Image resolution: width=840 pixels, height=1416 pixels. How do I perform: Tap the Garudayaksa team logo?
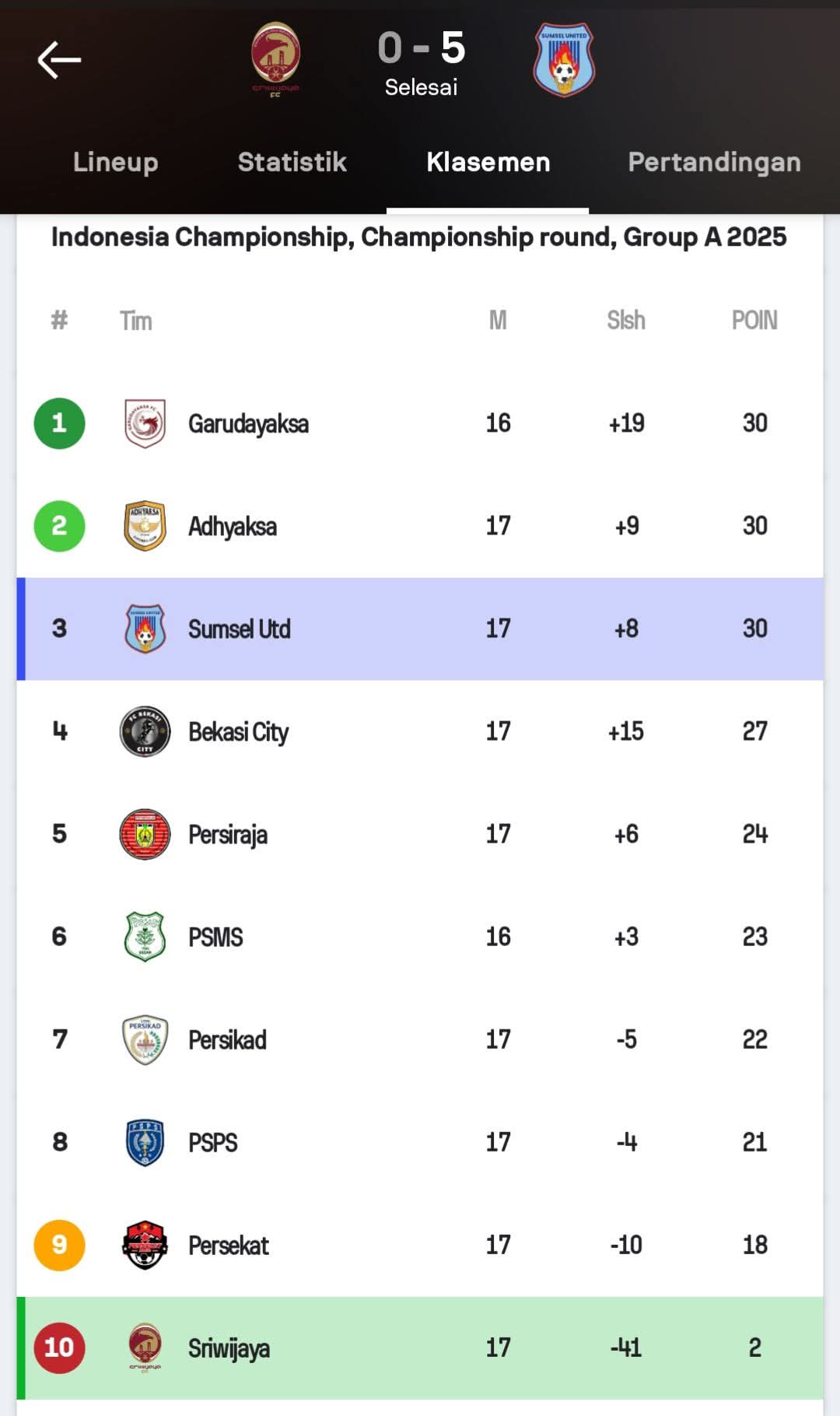click(145, 423)
